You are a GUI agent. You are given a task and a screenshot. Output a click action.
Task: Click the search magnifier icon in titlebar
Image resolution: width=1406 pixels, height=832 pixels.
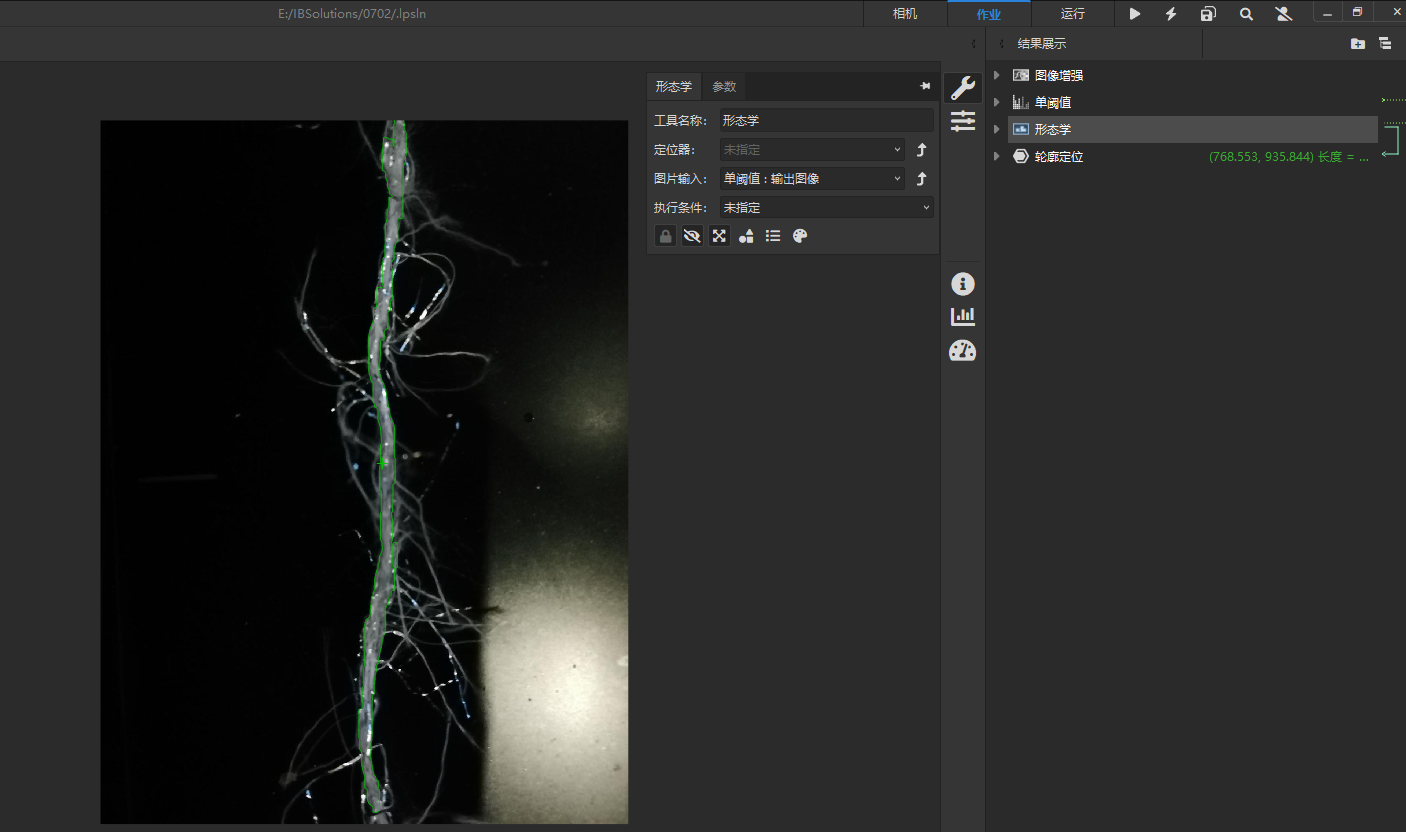(1245, 13)
